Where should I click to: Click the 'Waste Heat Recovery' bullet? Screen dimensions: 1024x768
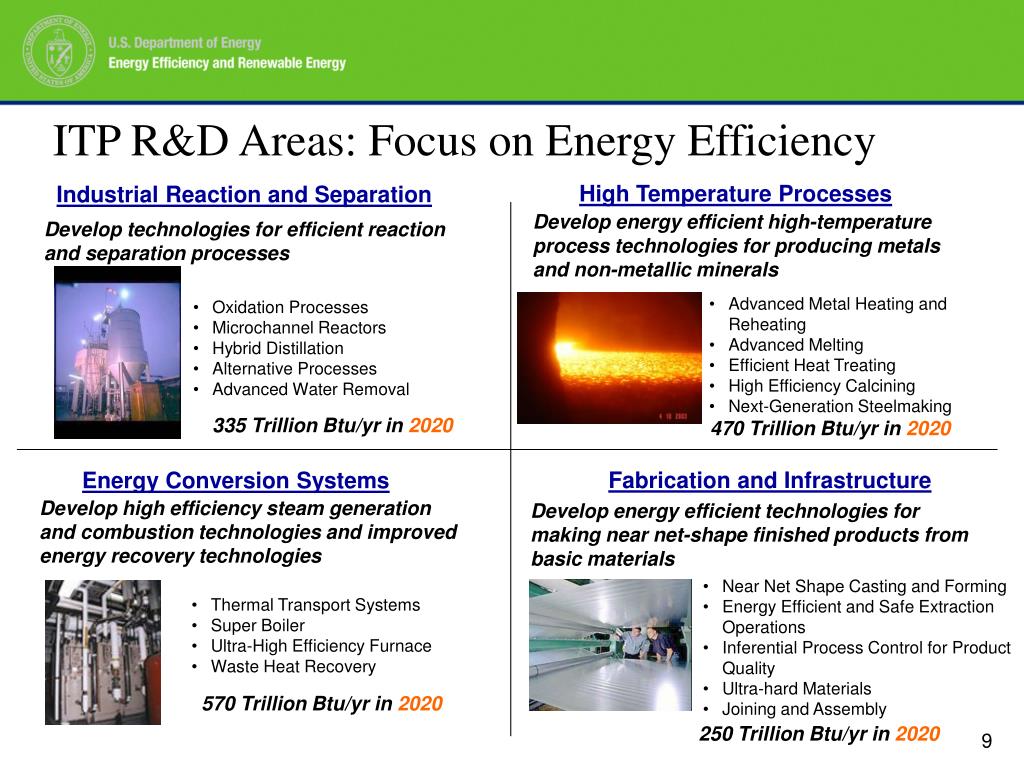coord(293,666)
